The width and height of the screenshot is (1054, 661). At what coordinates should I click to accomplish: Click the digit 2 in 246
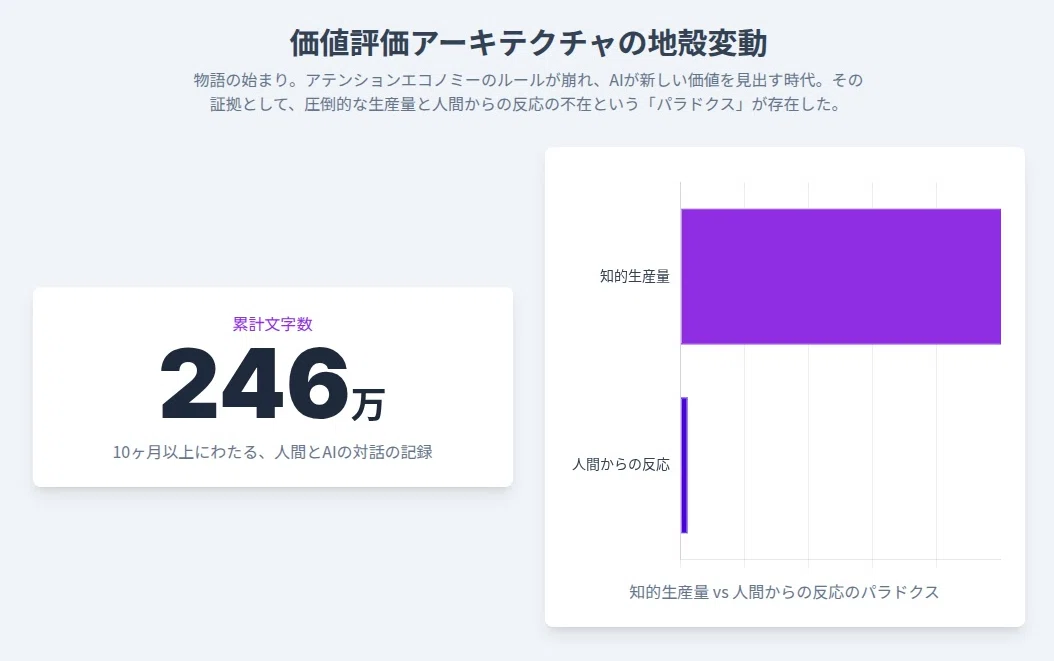point(189,383)
